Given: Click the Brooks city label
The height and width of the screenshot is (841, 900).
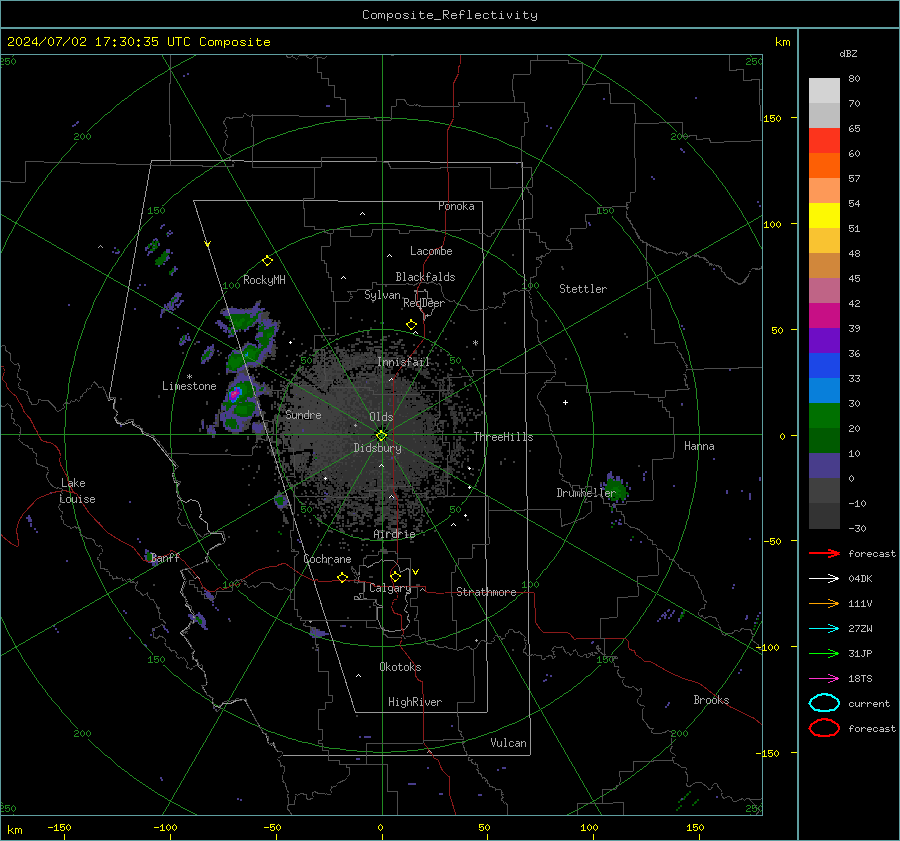Looking at the screenshot, I should click(711, 700).
